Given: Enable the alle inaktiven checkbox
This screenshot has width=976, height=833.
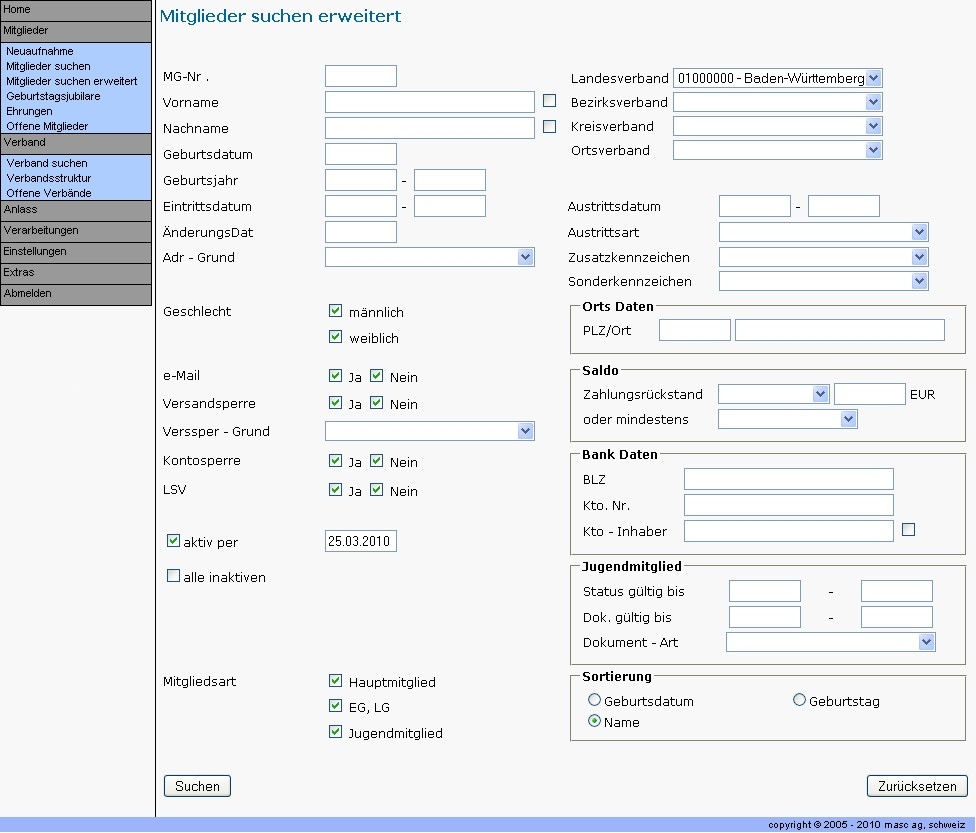Looking at the screenshot, I should point(173,577).
